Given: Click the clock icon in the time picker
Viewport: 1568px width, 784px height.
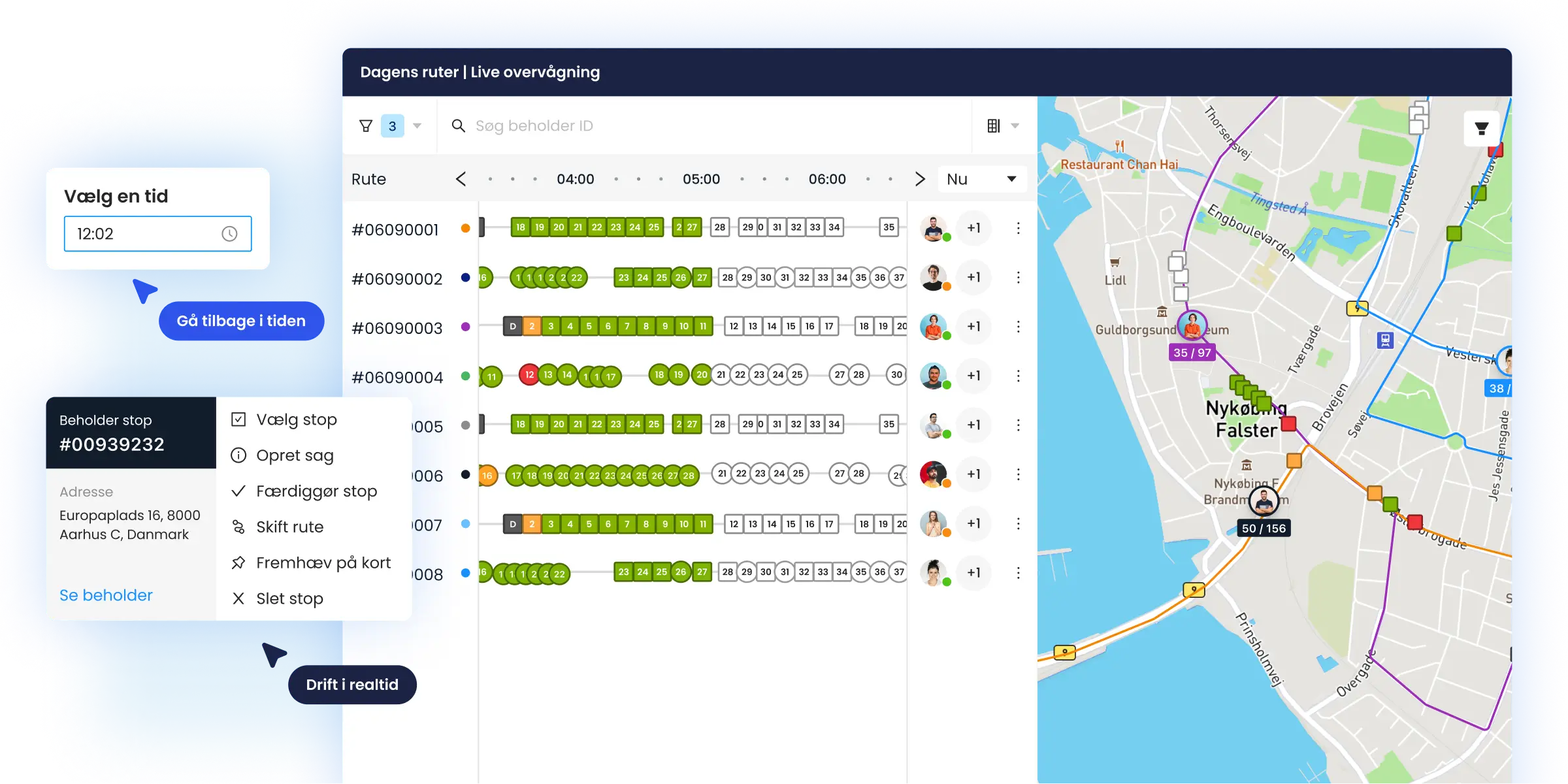Looking at the screenshot, I should [x=229, y=233].
